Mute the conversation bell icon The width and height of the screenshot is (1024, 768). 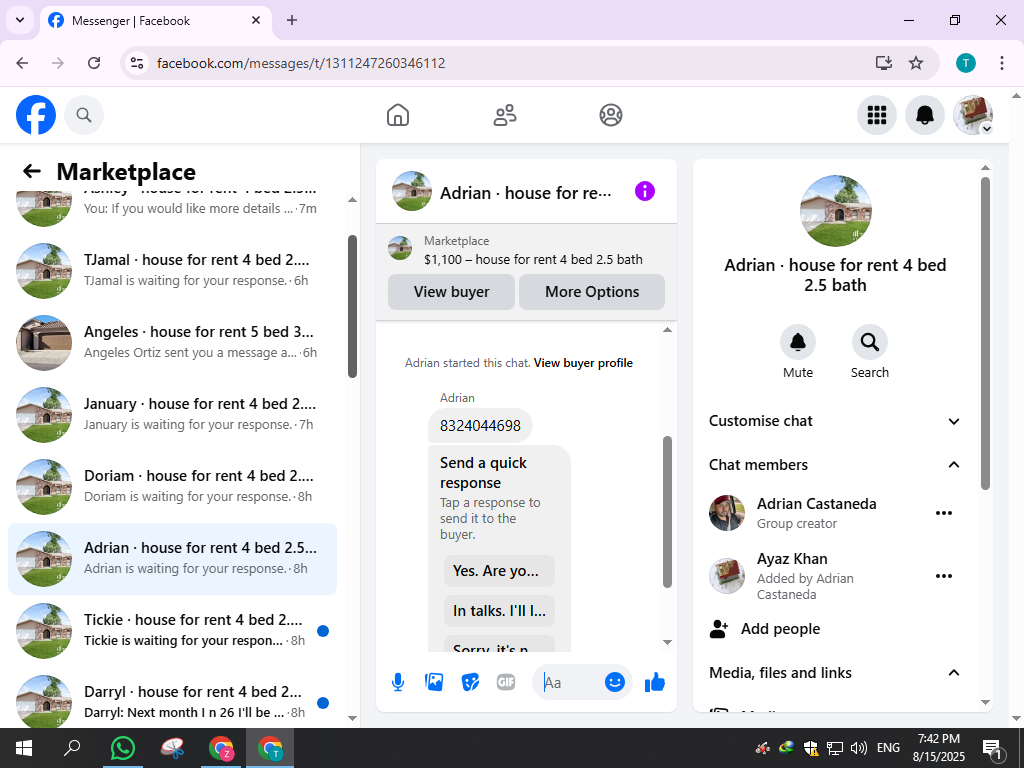798,342
